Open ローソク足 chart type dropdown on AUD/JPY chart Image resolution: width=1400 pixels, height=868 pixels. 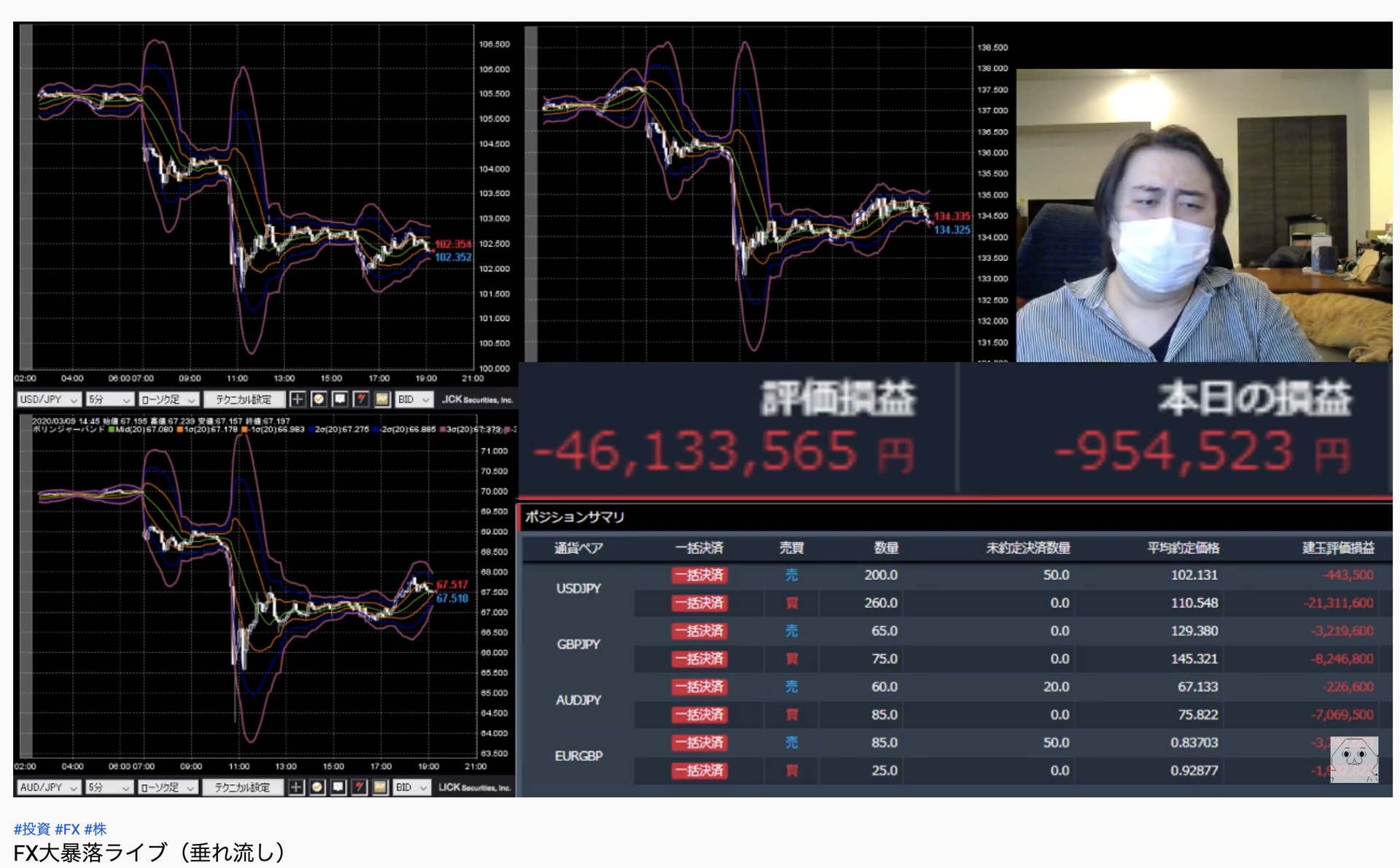(168, 787)
